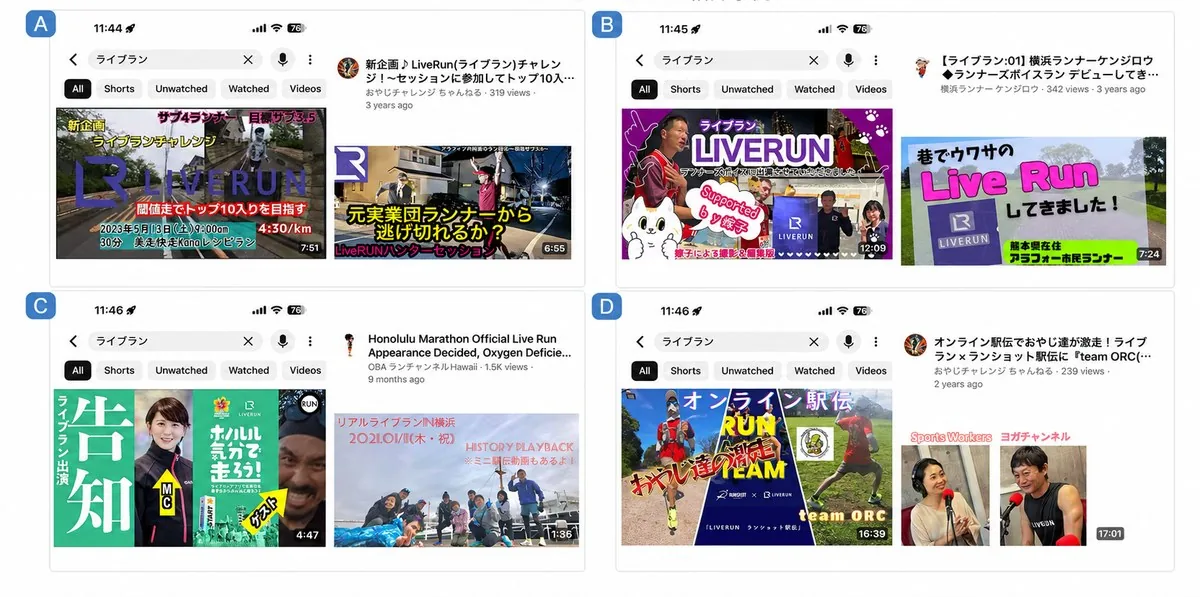This screenshot has width=1200, height=597.
Task: Tap back arrow in panel B
Action: 640,60
